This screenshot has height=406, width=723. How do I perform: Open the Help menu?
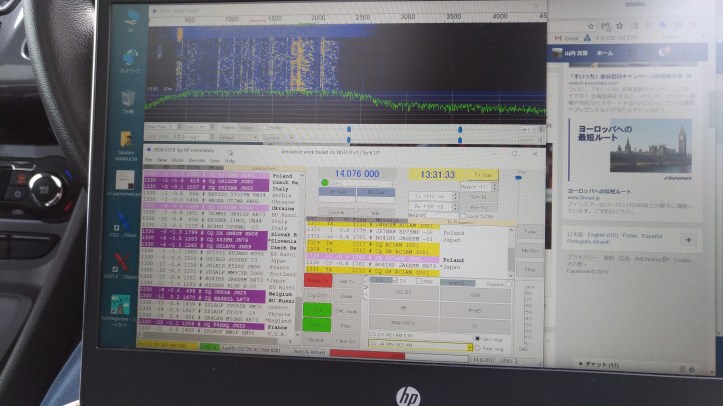[x=229, y=160]
